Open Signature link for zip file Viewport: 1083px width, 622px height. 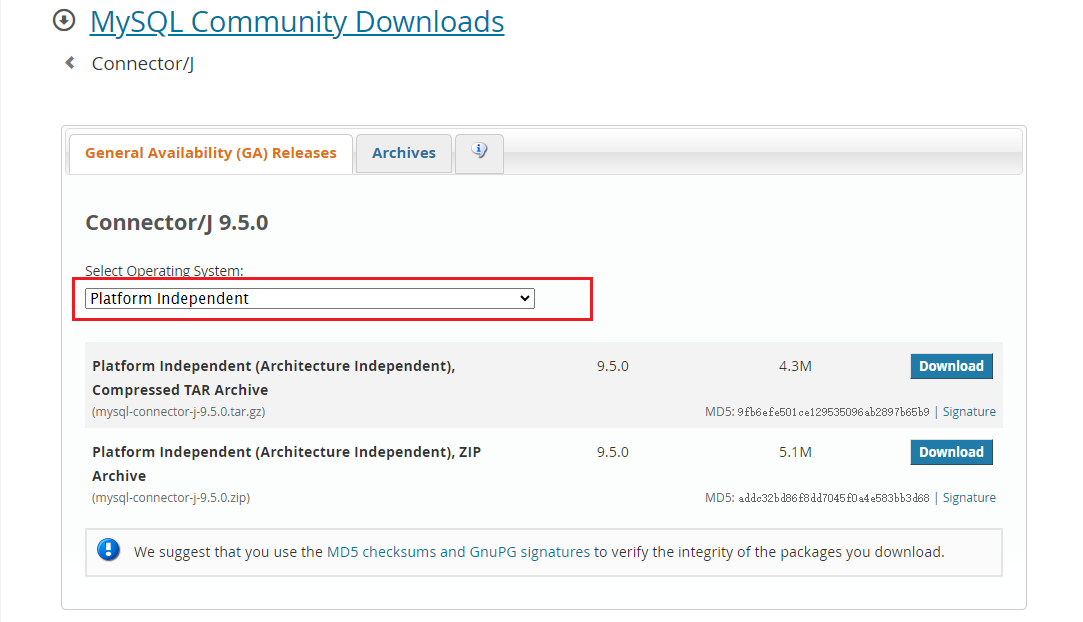[969, 498]
